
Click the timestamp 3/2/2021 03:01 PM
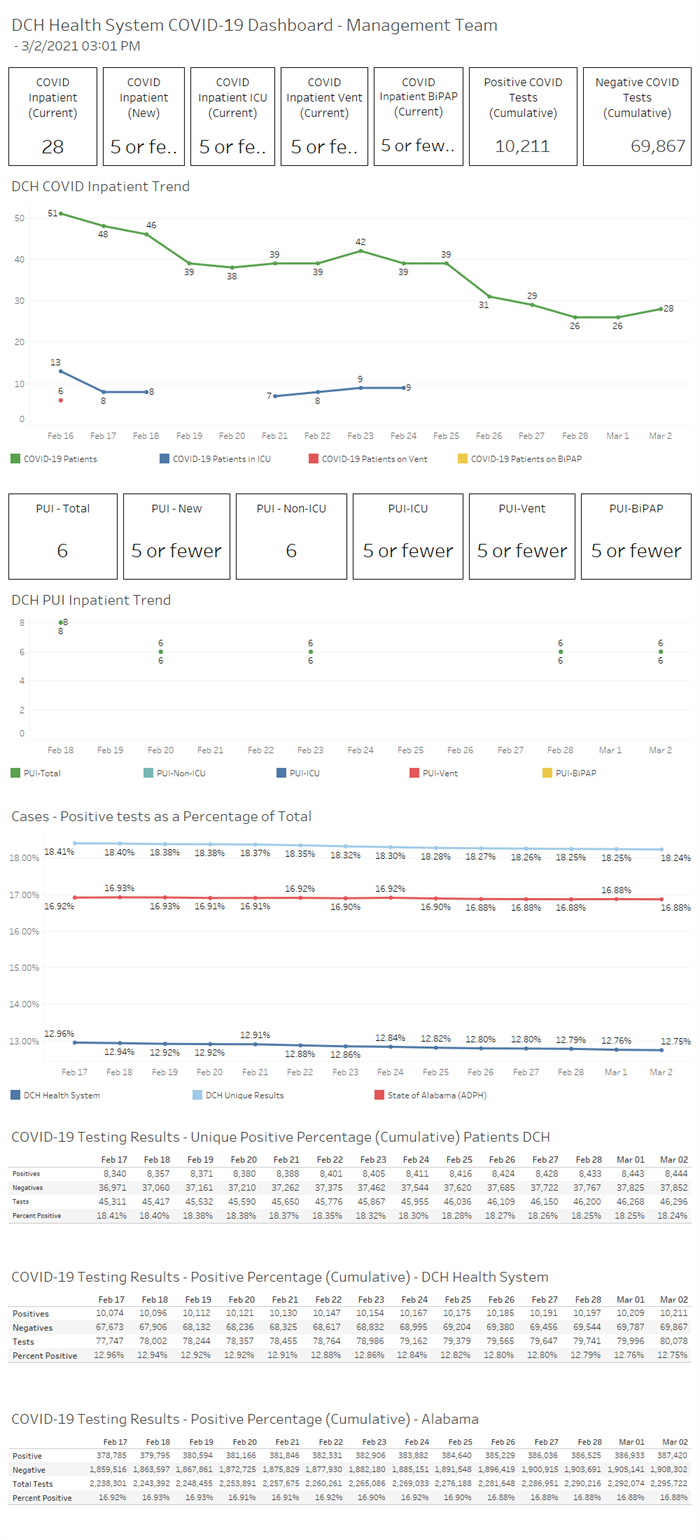81,46
